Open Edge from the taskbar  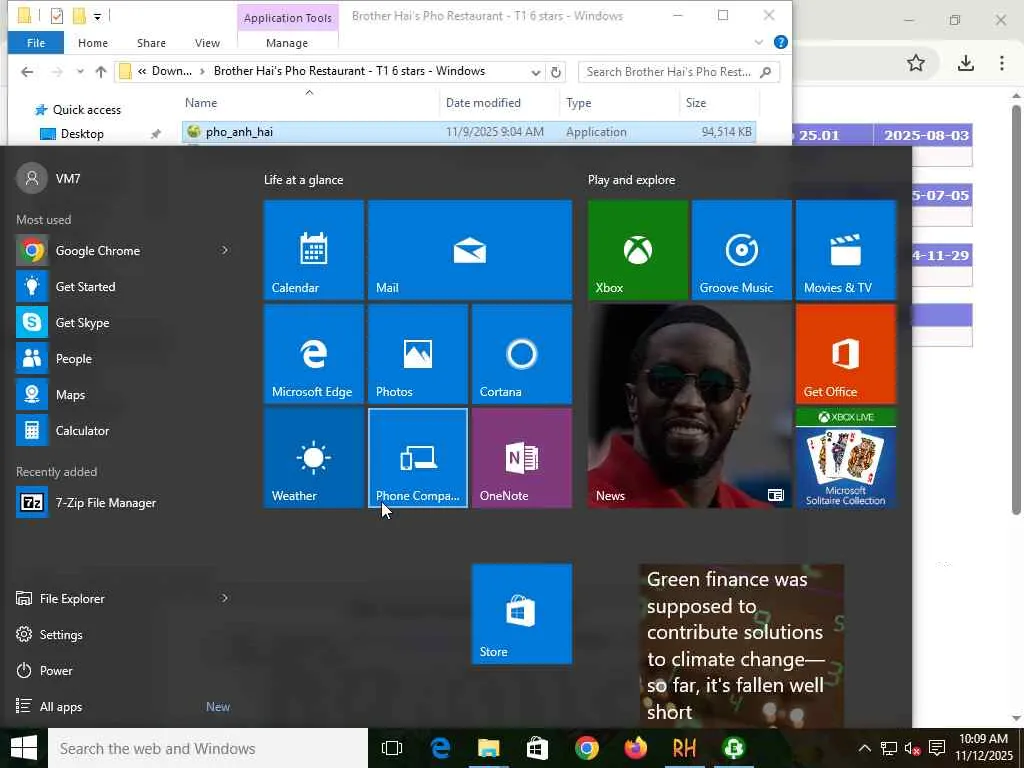coord(440,748)
